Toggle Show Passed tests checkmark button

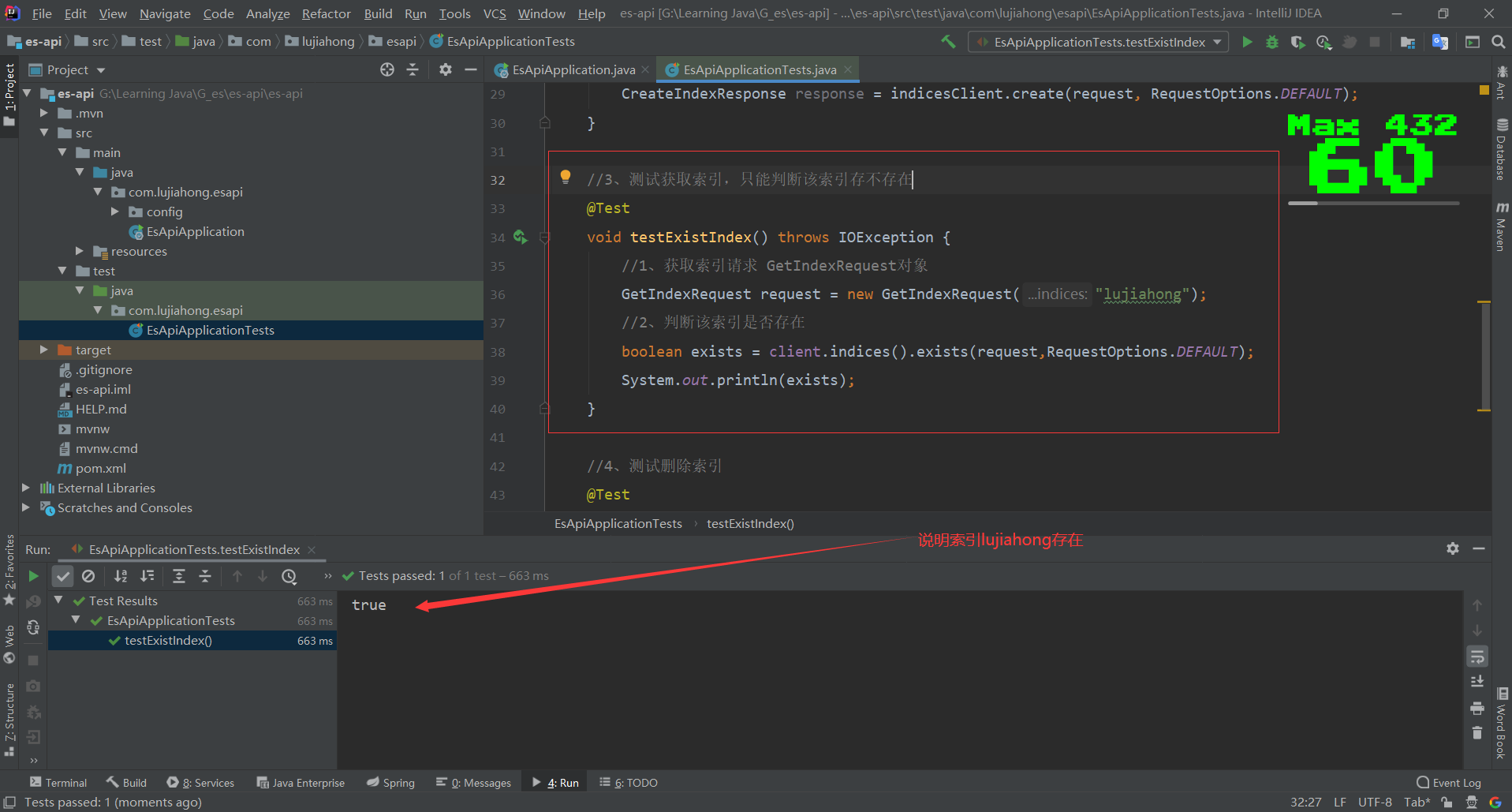pyautogui.click(x=63, y=576)
